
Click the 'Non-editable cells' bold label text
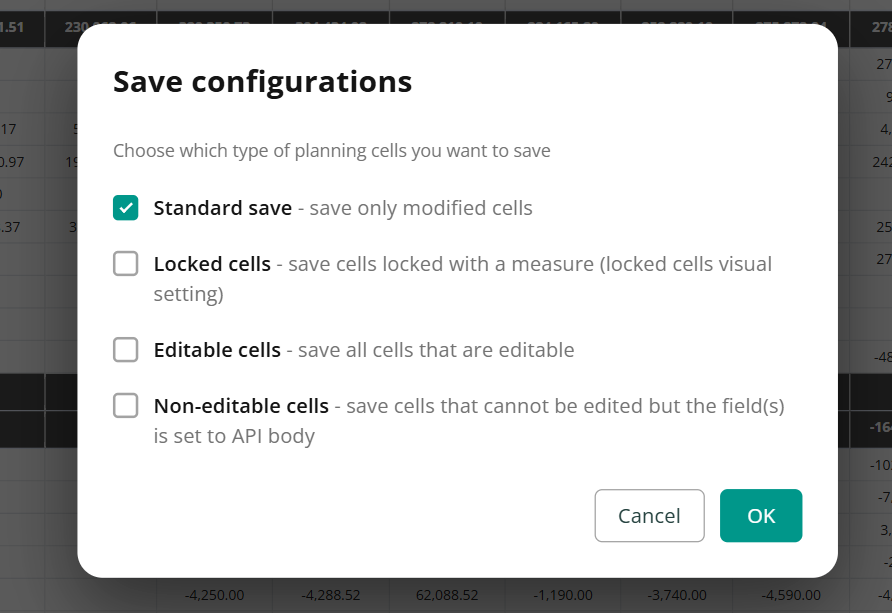pyautogui.click(x=241, y=406)
